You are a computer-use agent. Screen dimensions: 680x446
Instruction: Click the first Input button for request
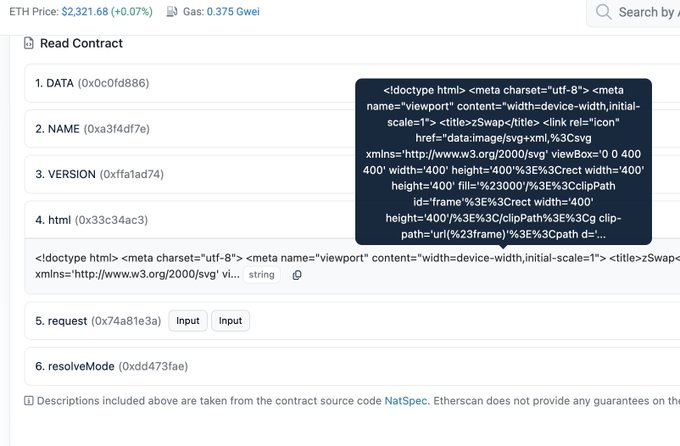pos(187,320)
